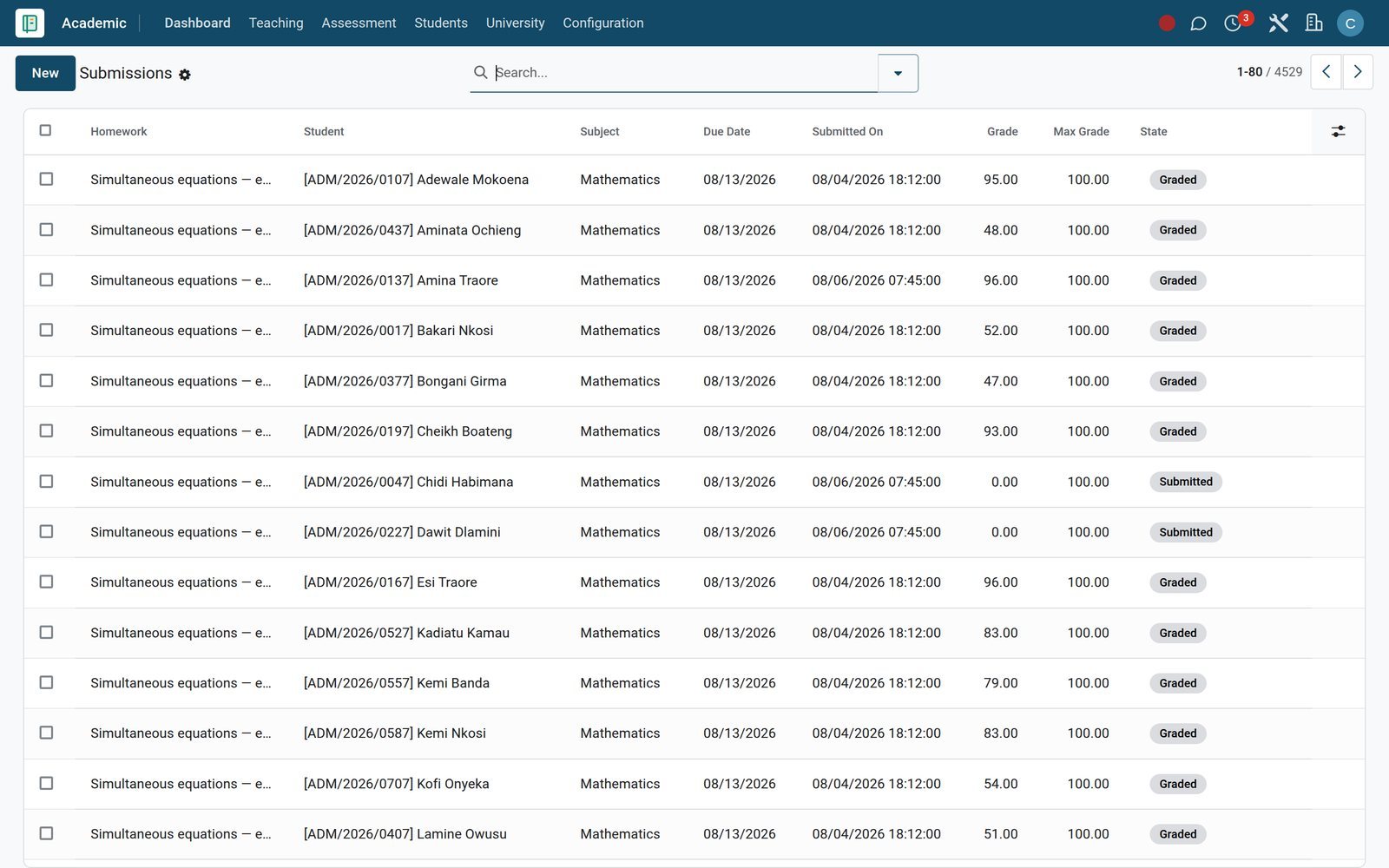Expand the search filter options dropdown
The width and height of the screenshot is (1389, 868).
tap(898, 73)
